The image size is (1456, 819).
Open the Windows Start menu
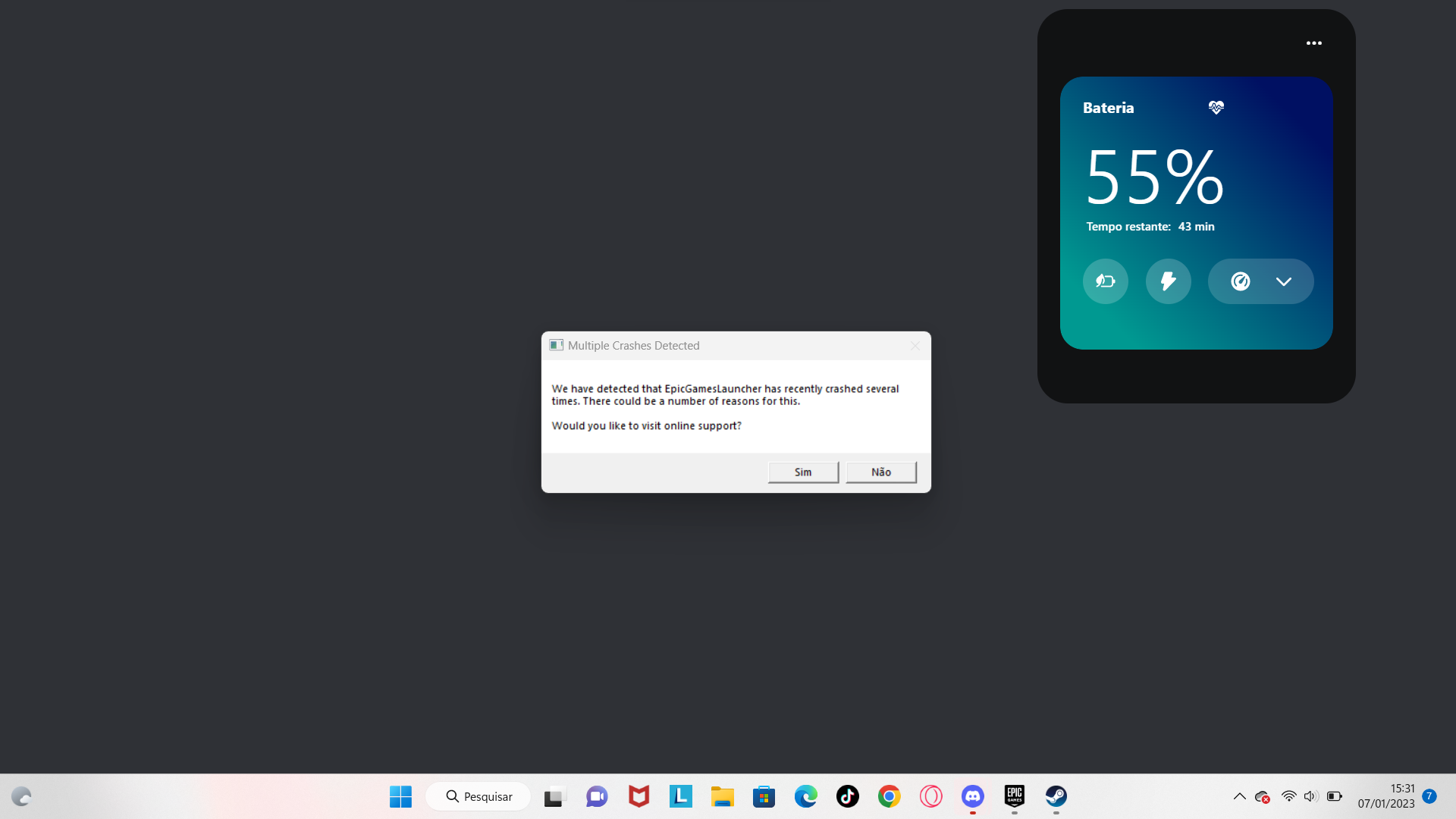pyautogui.click(x=400, y=796)
